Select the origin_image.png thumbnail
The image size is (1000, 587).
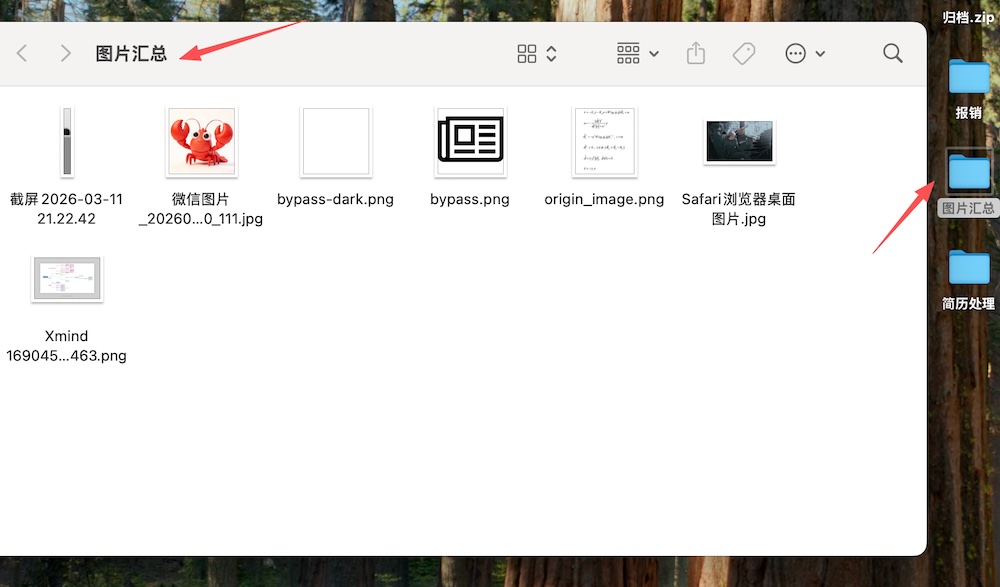point(604,141)
